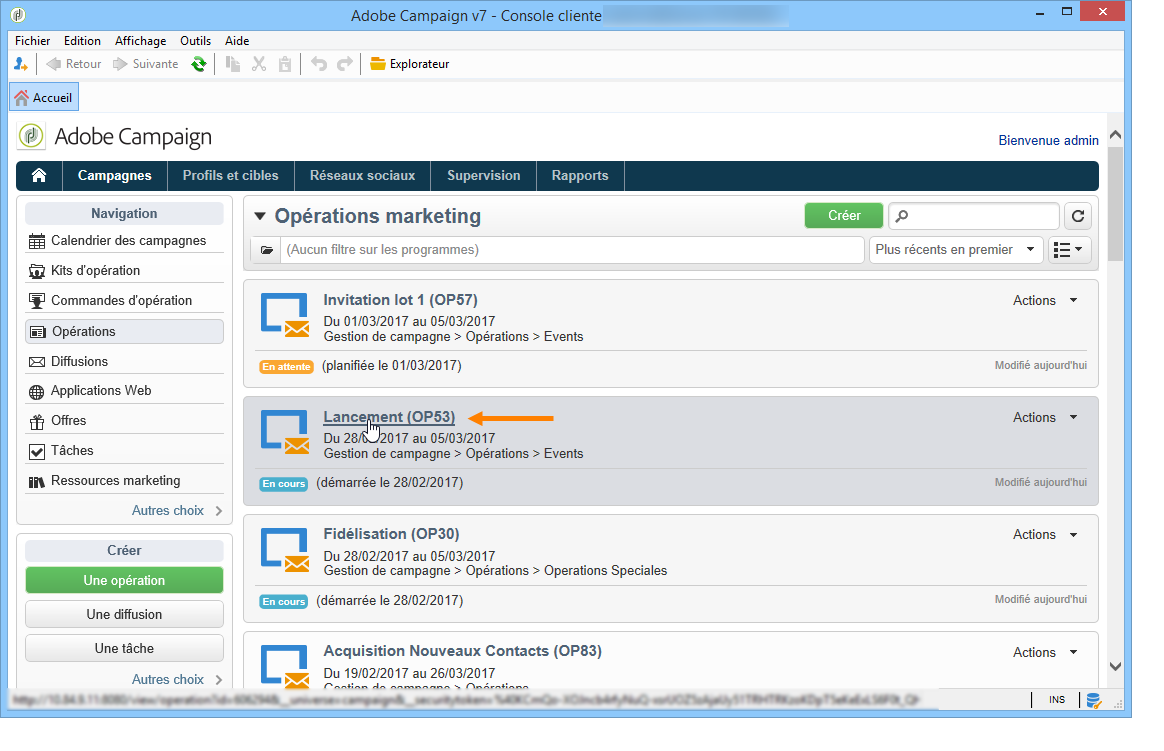Viewport: 1164px width, 751px height.
Task: Switch to Profils et cibles tab
Action: pos(231,176)
